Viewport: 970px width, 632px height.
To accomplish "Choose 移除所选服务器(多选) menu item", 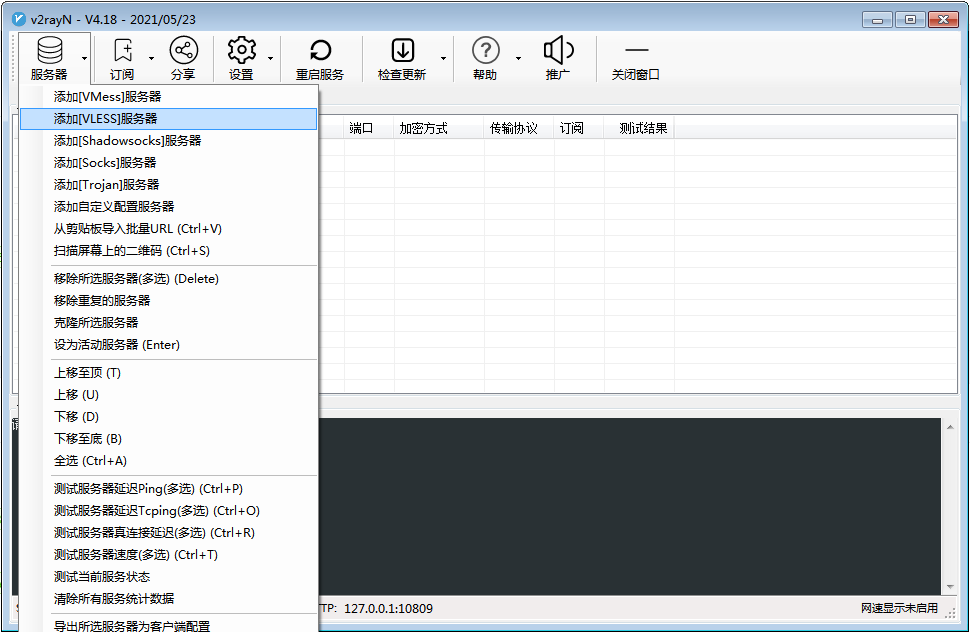I will (x=168, y=279).
